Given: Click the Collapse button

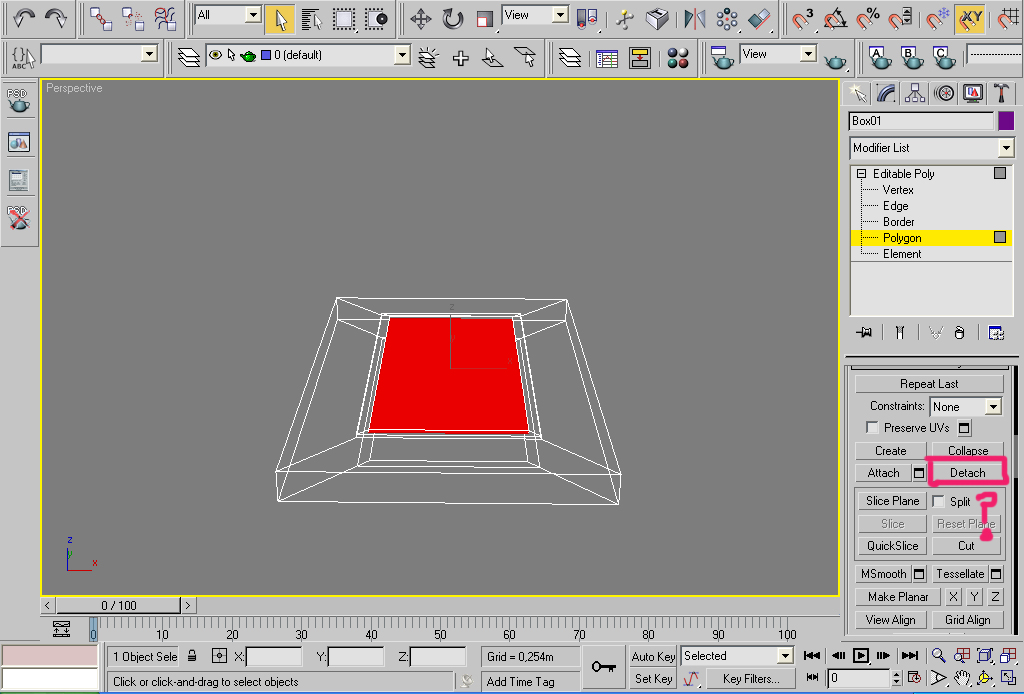Looking at the screenshot, I should coord(968,450).
